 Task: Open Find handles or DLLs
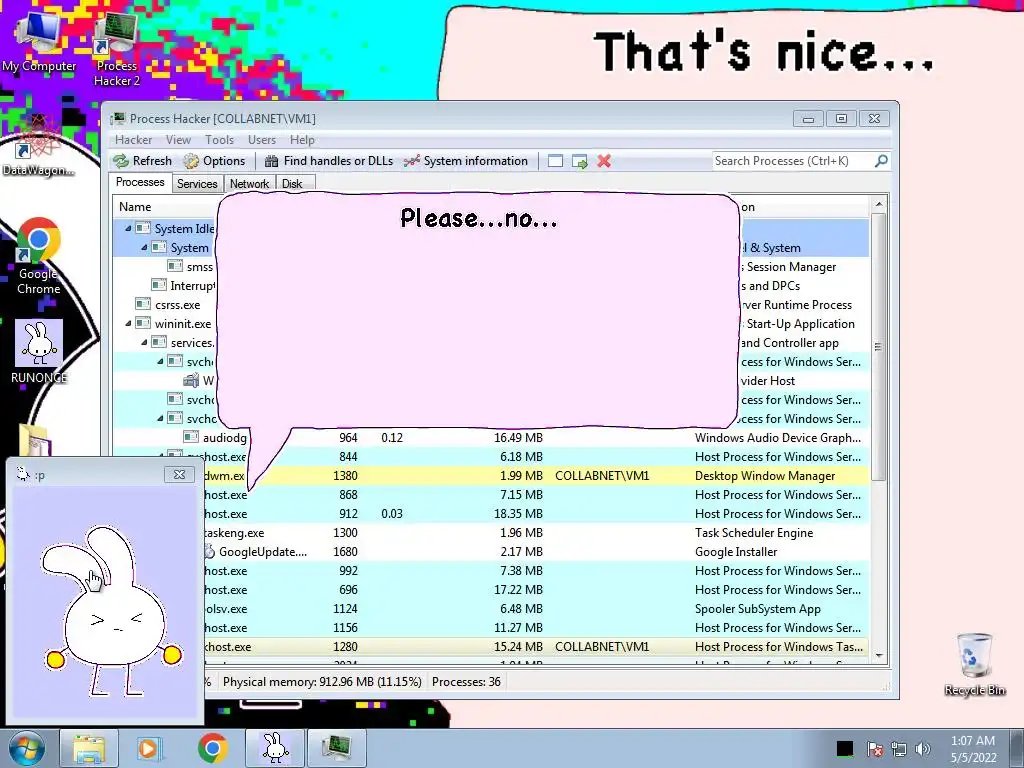coord(328,161)
